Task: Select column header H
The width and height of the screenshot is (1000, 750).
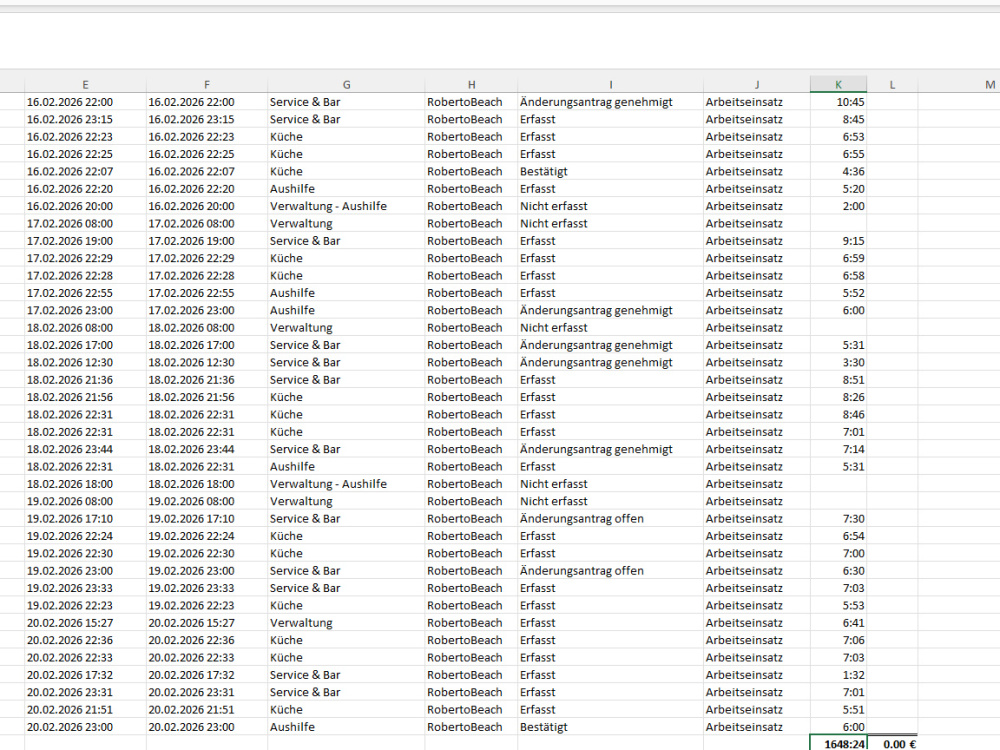Action: pos(471,84)
